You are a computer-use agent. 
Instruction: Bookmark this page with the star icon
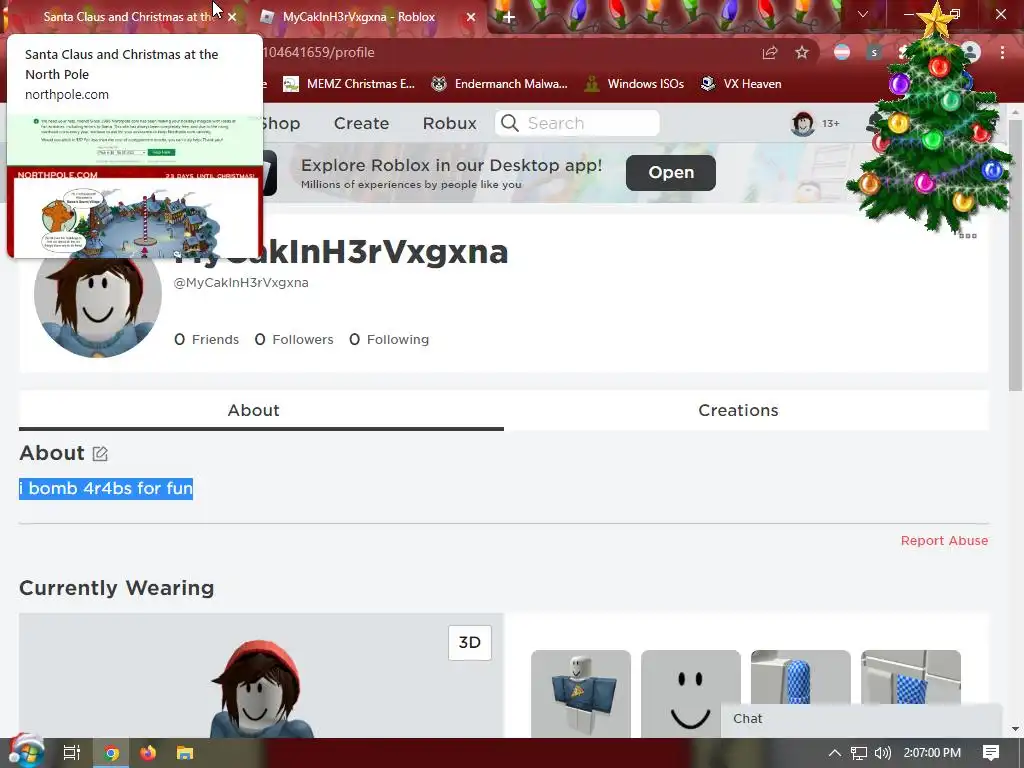(802, 52)
